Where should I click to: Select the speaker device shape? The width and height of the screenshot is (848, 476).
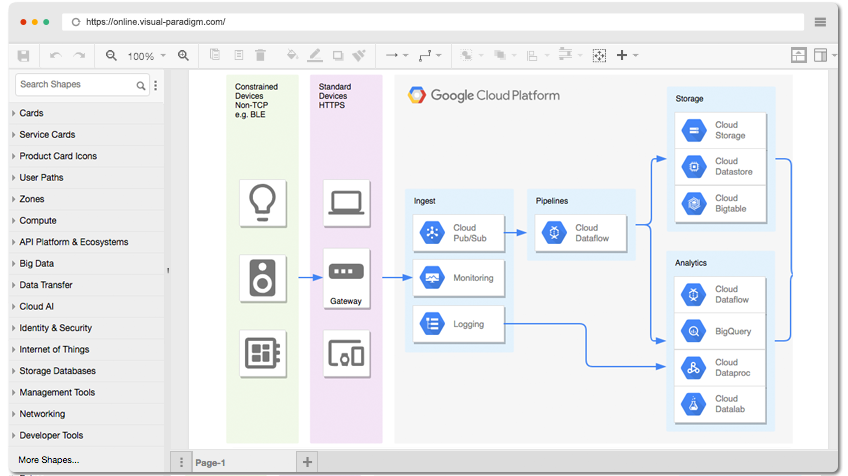pos(263,278)
